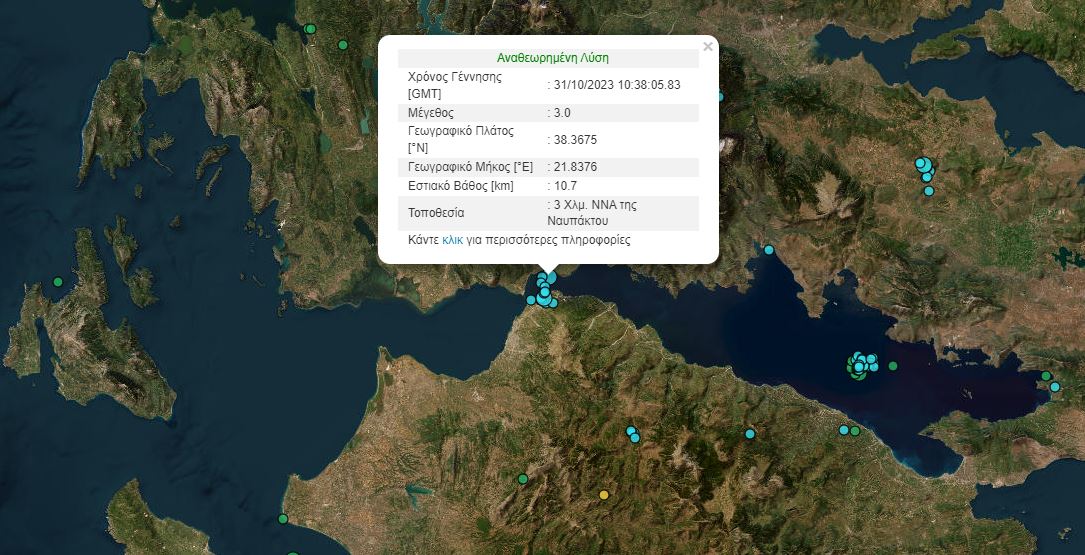Select the cyan marker beside the southern coast green marker
The image size is (1085, 555).
click(844, 430)
